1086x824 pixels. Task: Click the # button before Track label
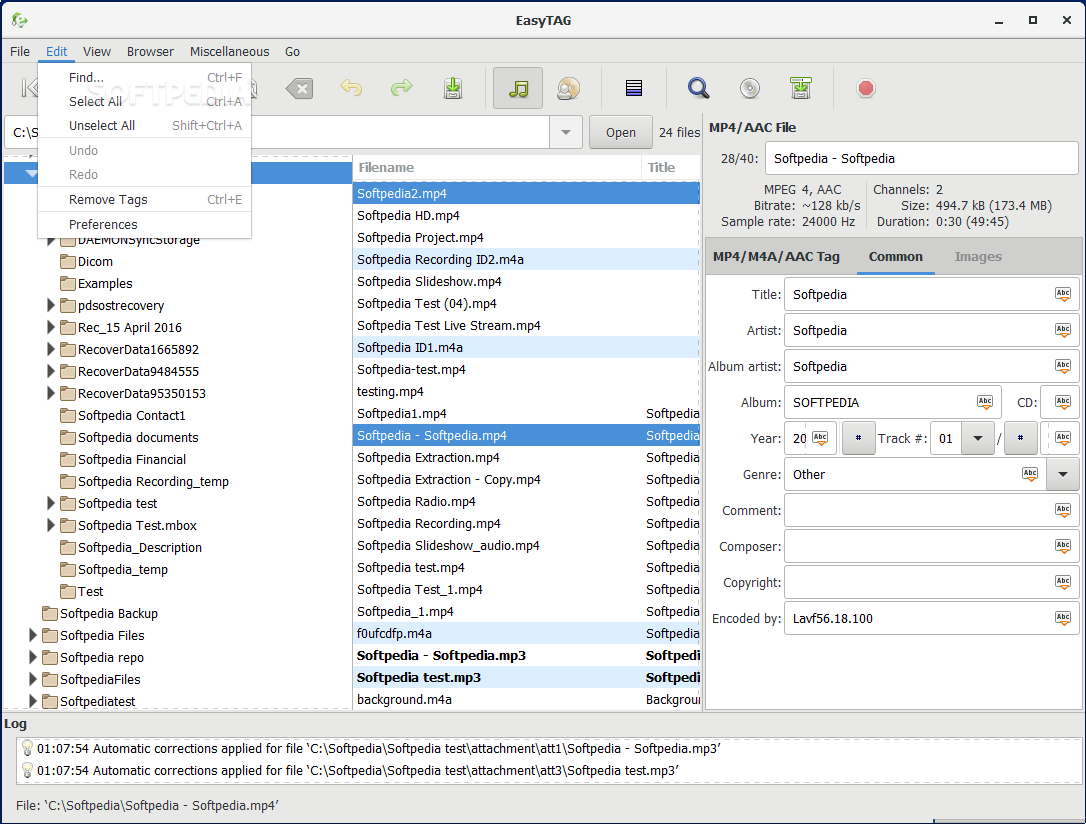[x=858, y=438]
